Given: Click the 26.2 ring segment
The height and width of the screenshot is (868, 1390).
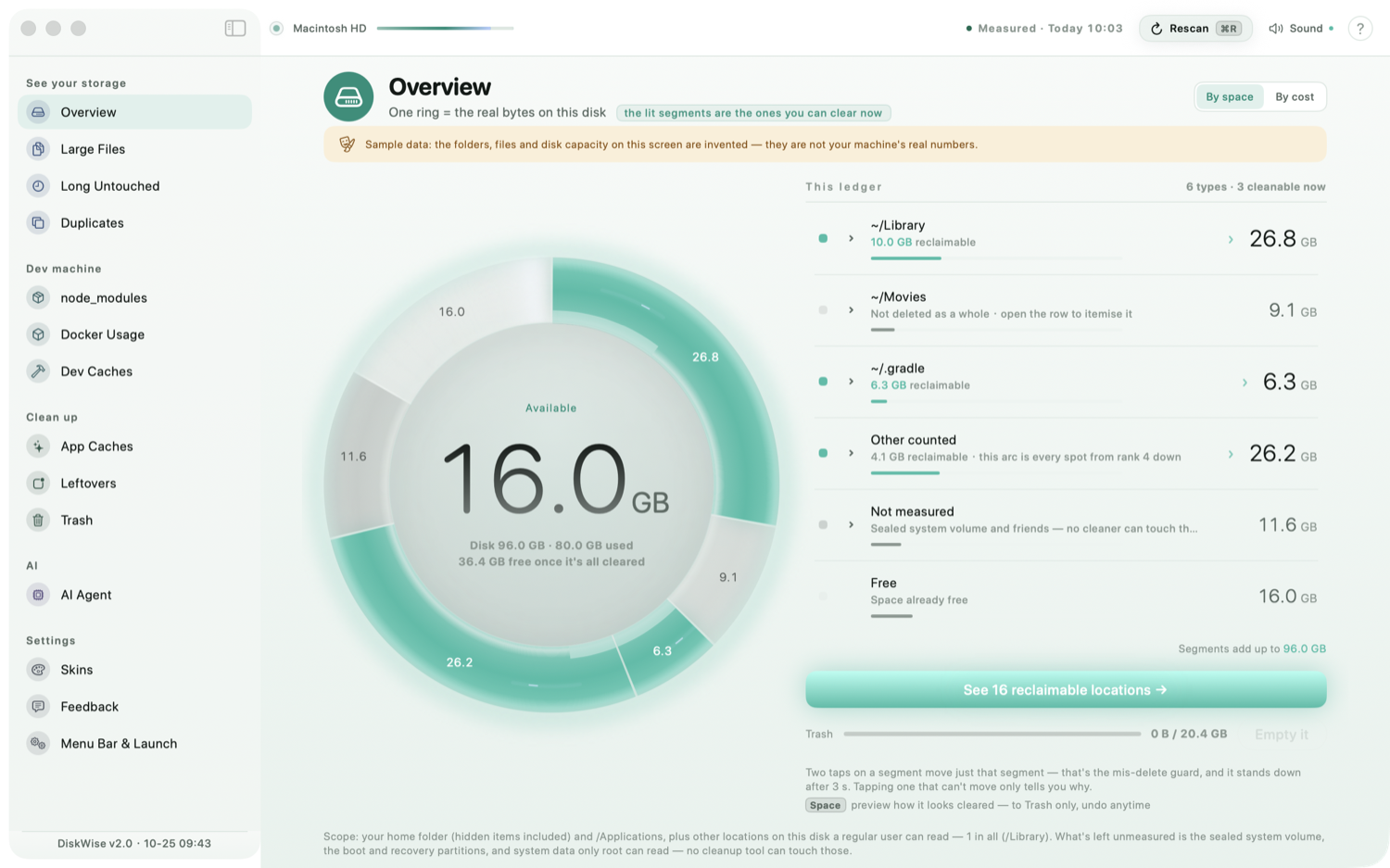Looking at the screenshot, I should (x=460, y=661).
